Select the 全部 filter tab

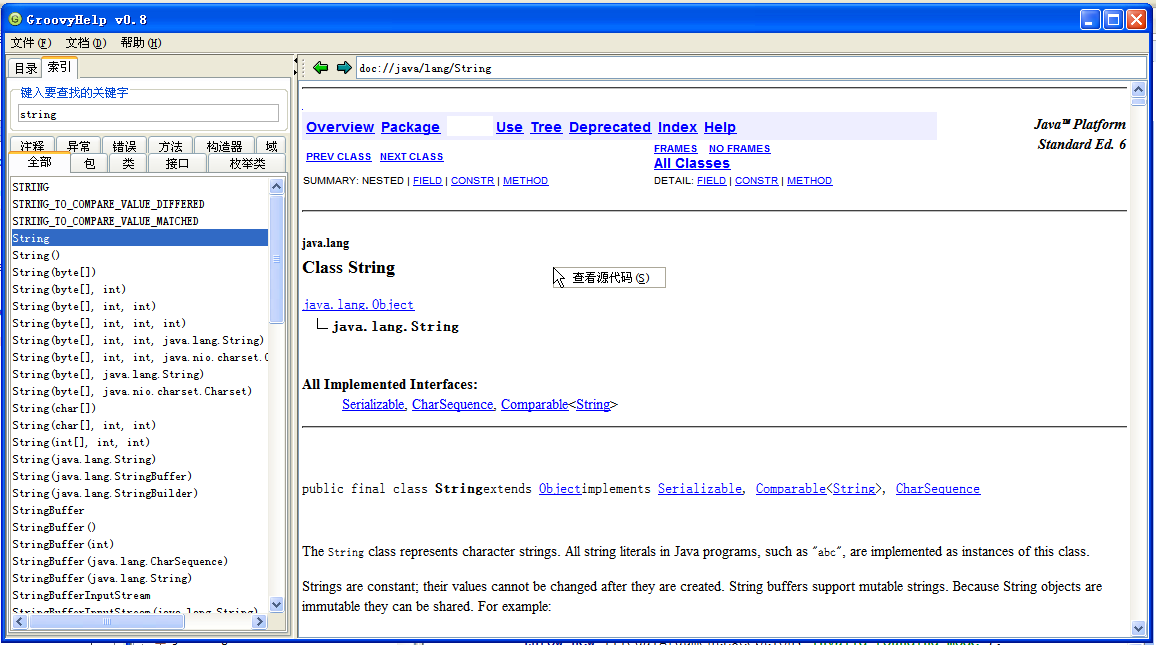40,162
